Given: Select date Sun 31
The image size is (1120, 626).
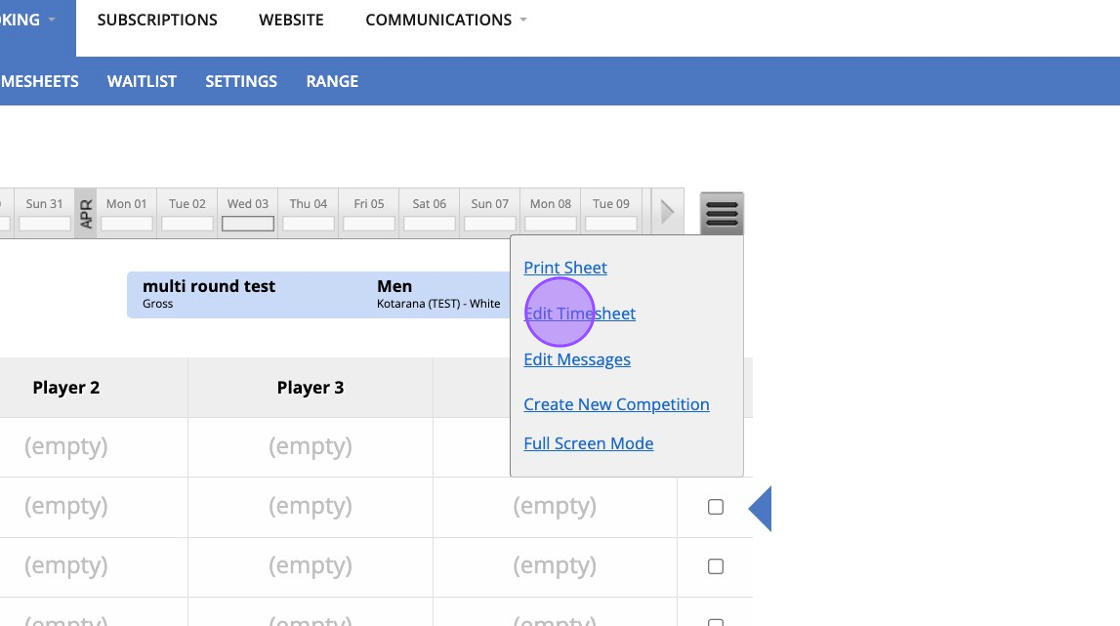Looking at the screenshot, I should [44, 213].
